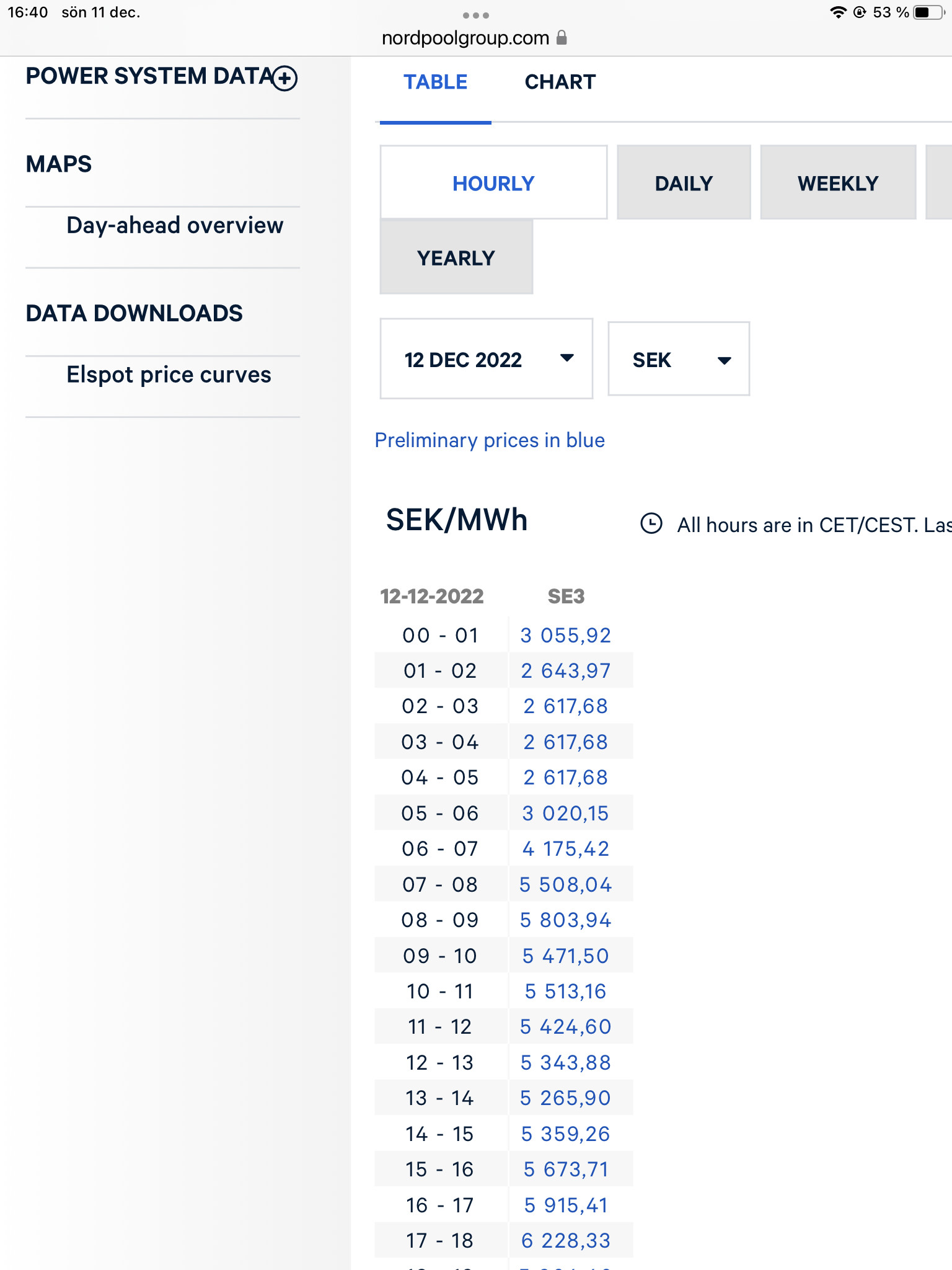
Task: Open the MAPS sidebar section
Action: (x=59, y=164)
